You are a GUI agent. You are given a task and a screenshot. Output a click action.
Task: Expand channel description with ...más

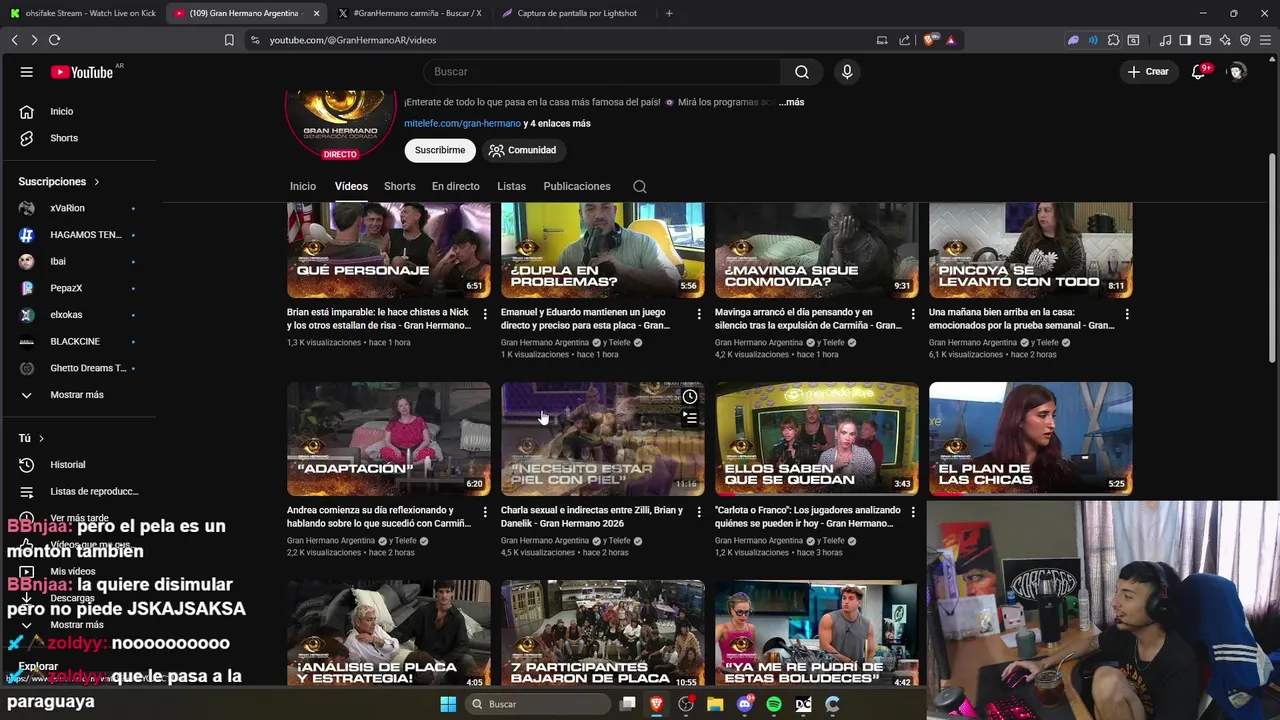pyautogui.click(x=791, y=102)
